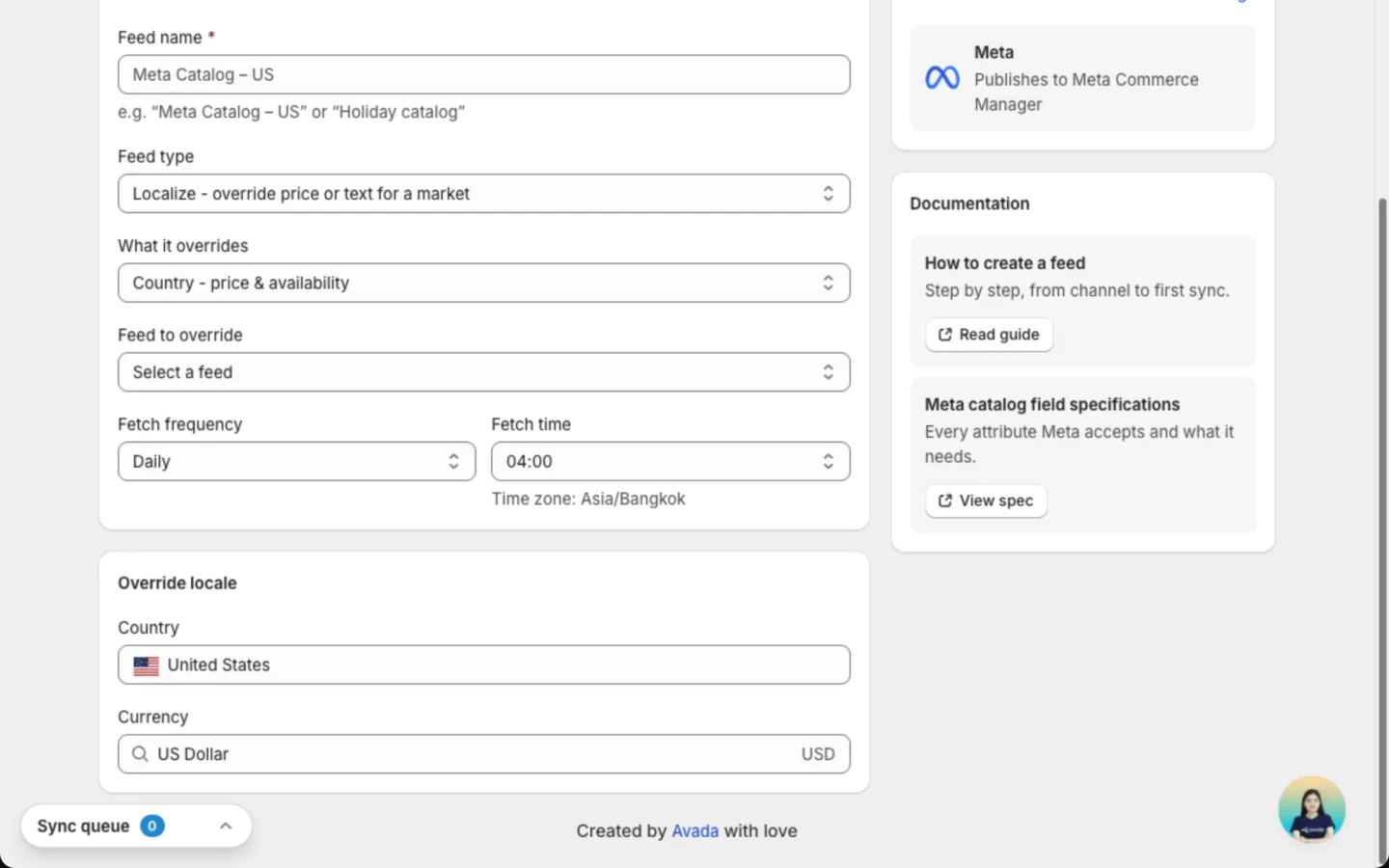Open the Fetch frequency dropdown
The height and width of the screenshot is (868, 1389).
point(297,462)
